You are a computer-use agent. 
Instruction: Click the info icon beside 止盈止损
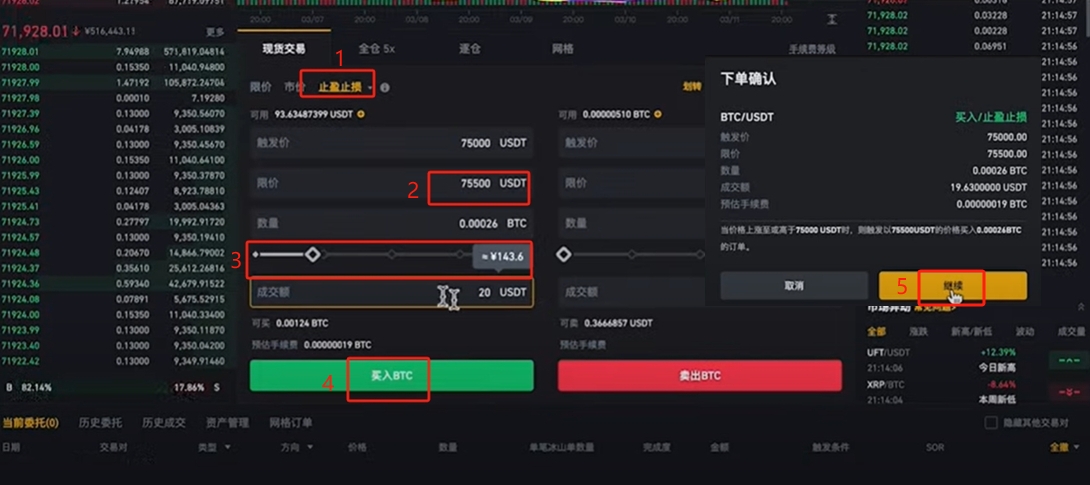click(384, 88)
